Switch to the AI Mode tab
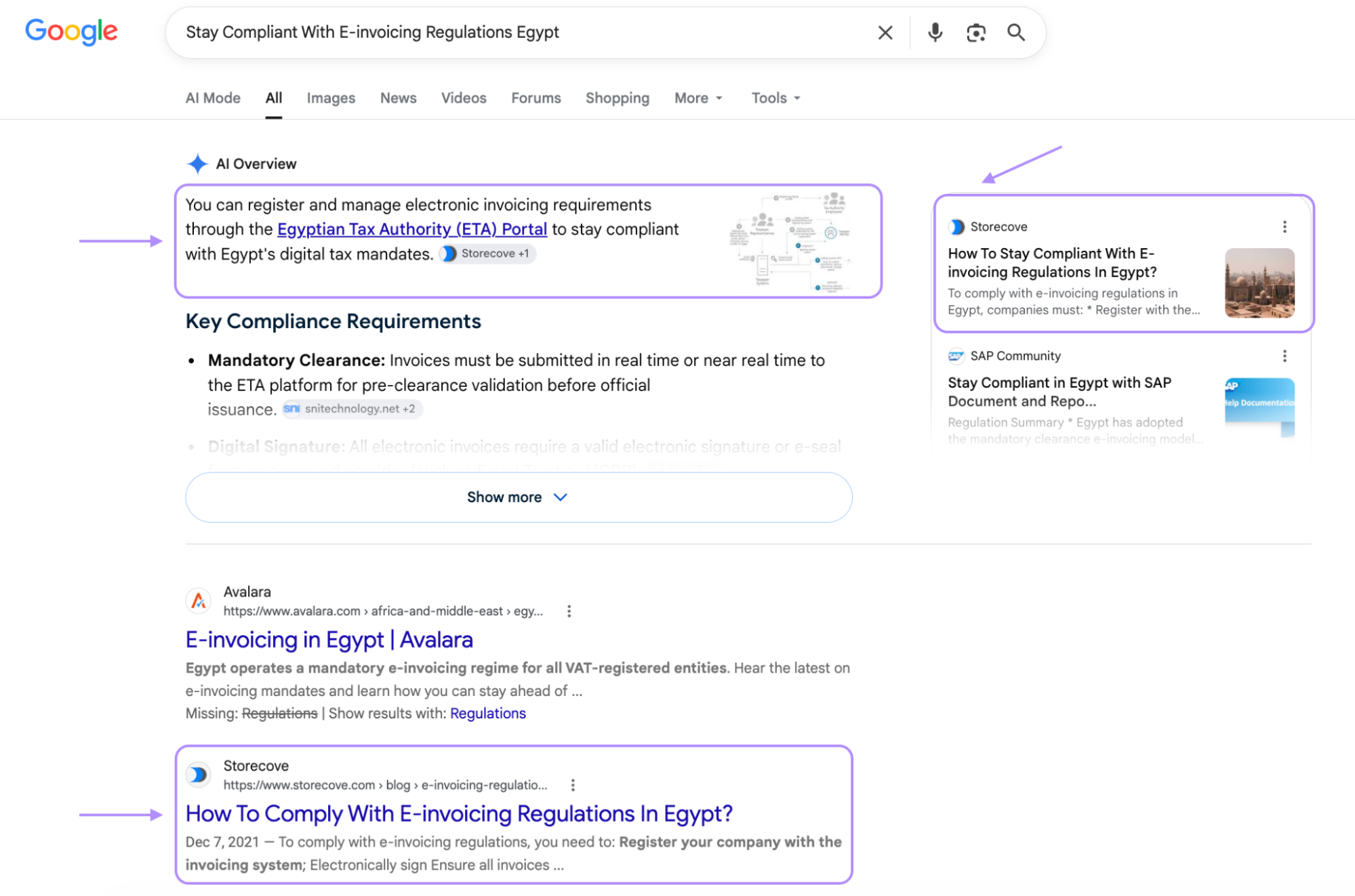The width and height of the screenshot is (1355, 896). pyautogui.click(x=213, y=98)
